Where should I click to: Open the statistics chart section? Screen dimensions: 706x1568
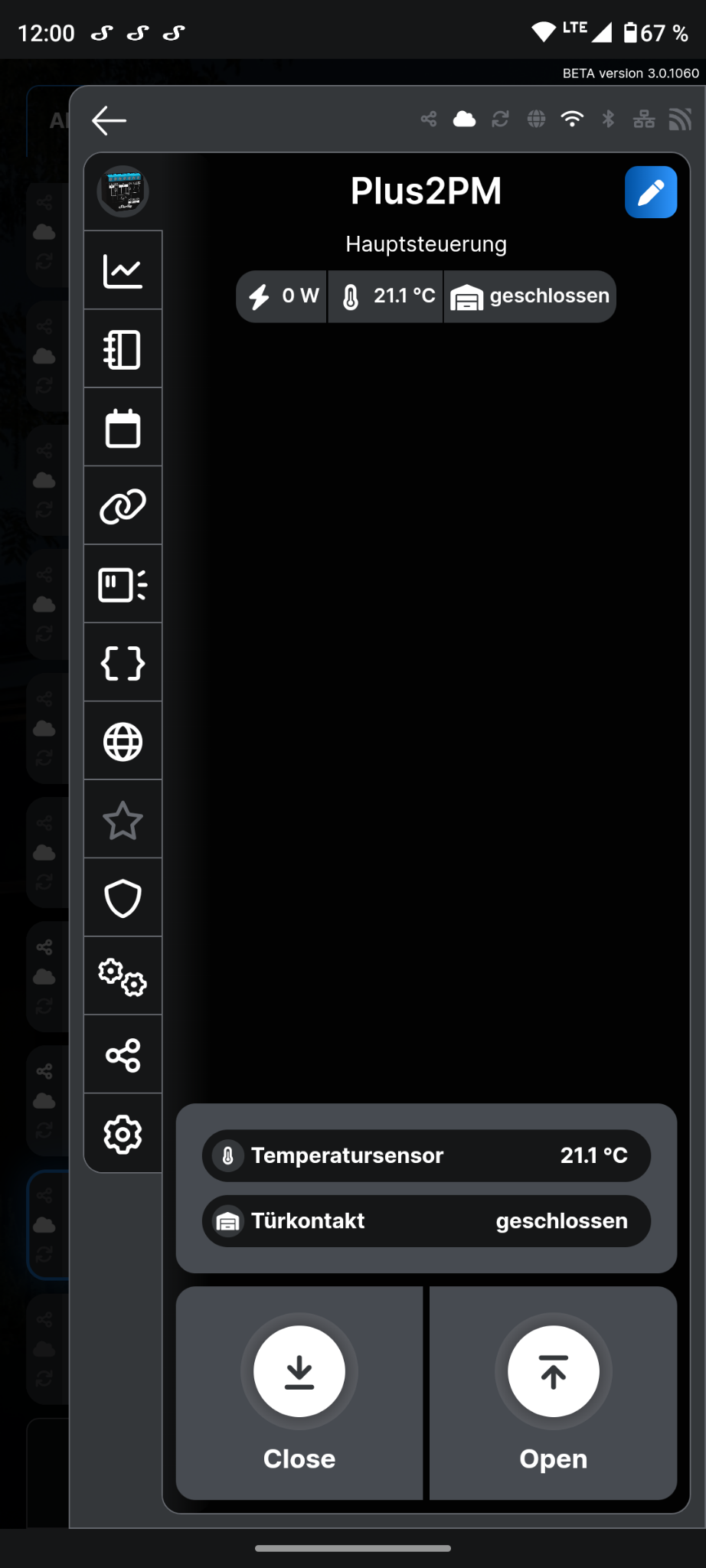pyautogui.click(x=123, y=270)
